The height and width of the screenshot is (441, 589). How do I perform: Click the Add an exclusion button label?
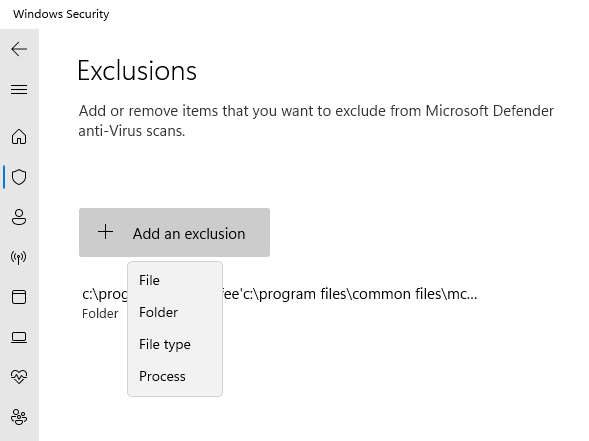click(x=189, y=234)
